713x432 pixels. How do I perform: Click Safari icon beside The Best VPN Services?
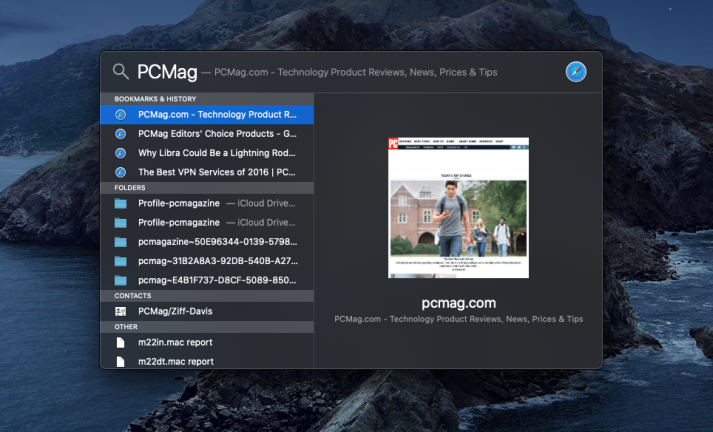(x=121, y=172)
